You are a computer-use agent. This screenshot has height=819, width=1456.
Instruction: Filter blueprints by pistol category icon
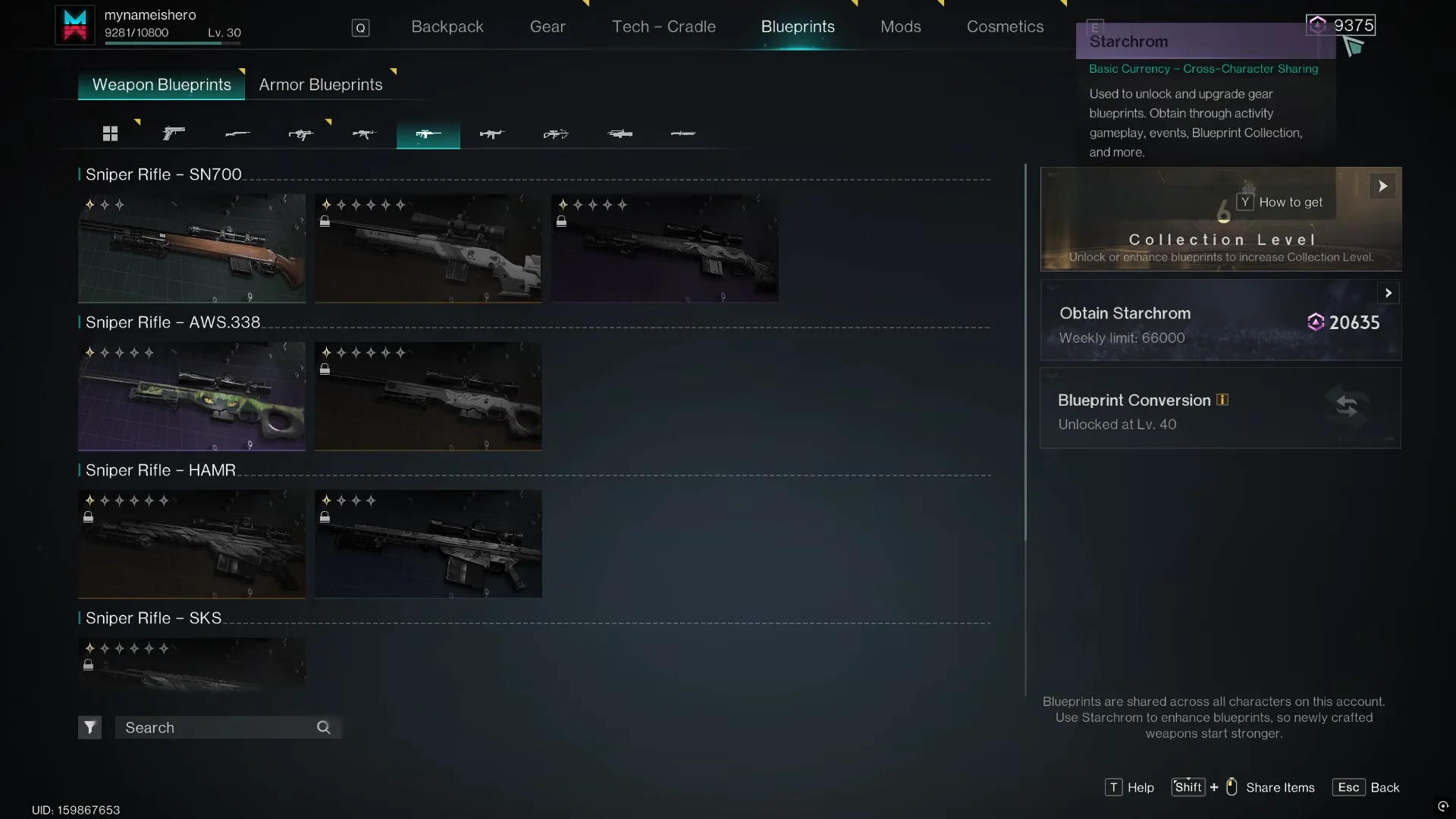tap(174, 133)
